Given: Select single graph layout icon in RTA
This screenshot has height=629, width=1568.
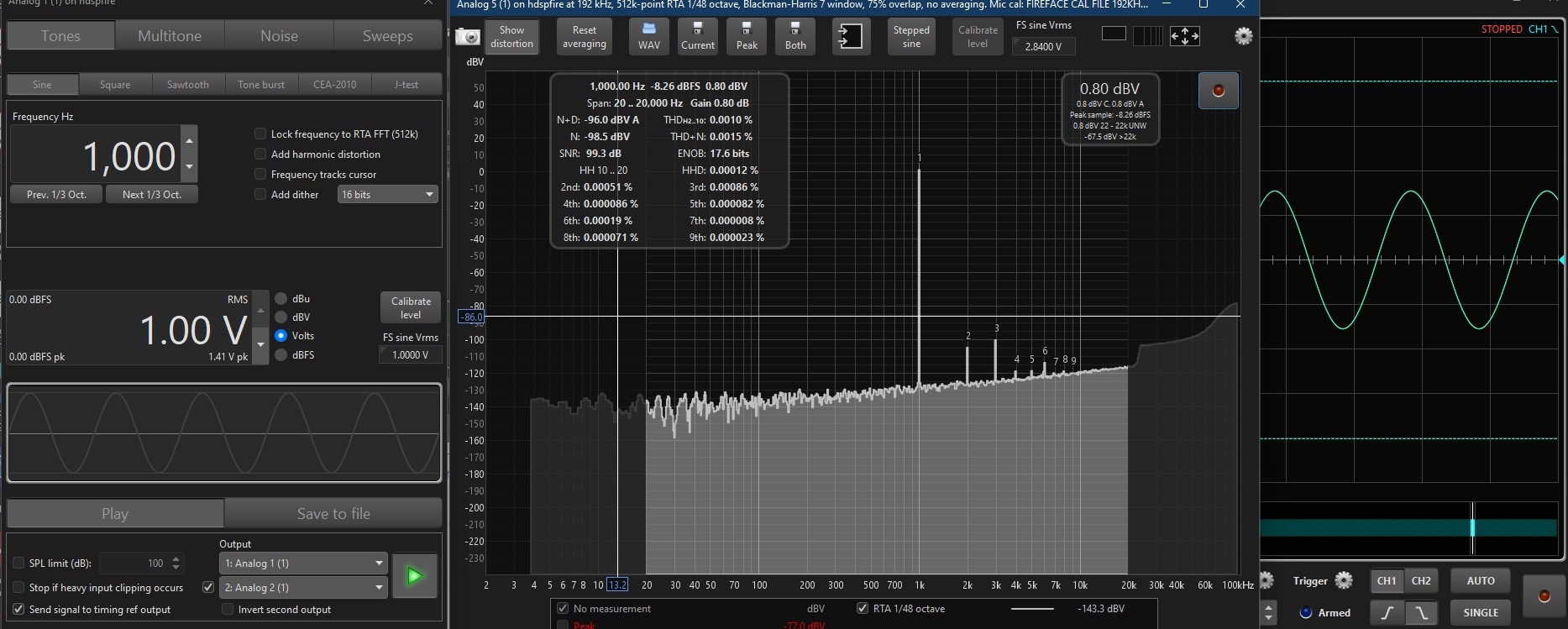Looking at the screenshot, I should (x=1114, y=34).
